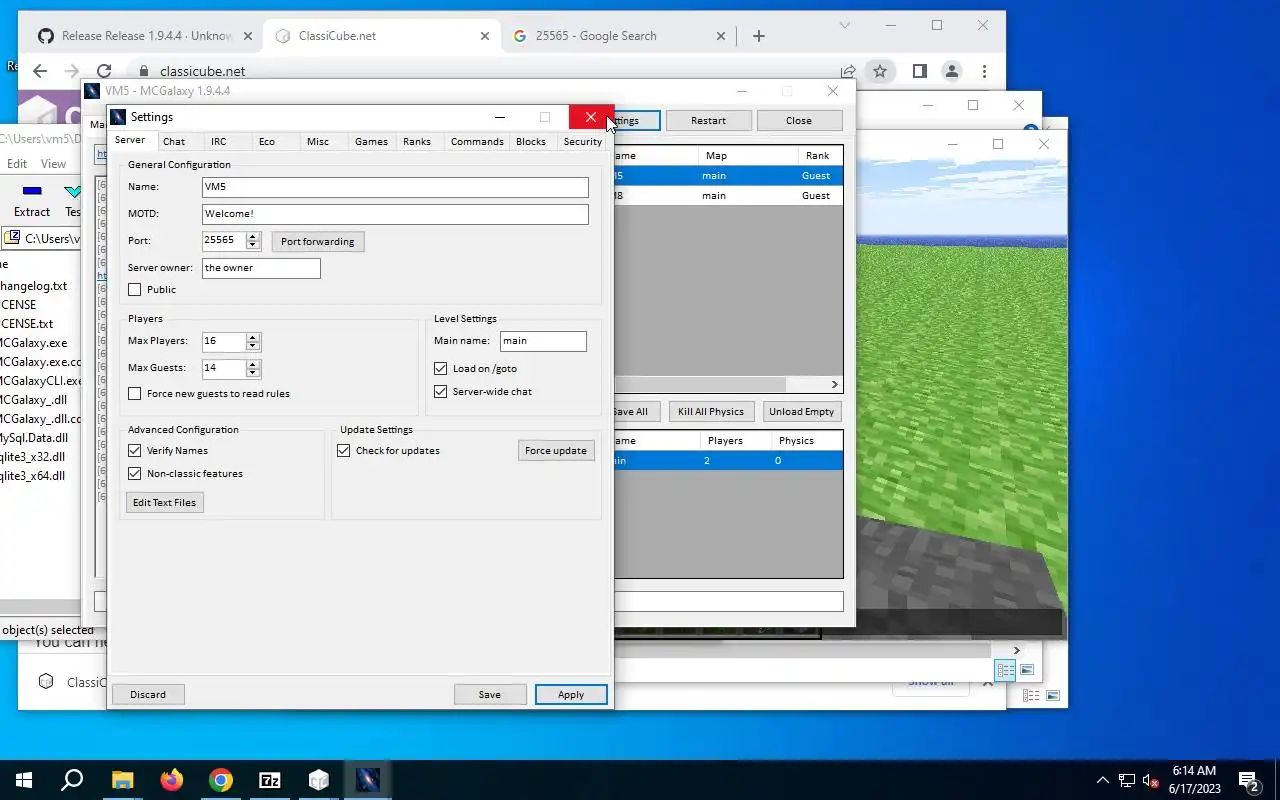The width and height of the screenshot is (1280, 800).
Task: Click the Port number spinner up or down arrows
Action: [253, 241]
